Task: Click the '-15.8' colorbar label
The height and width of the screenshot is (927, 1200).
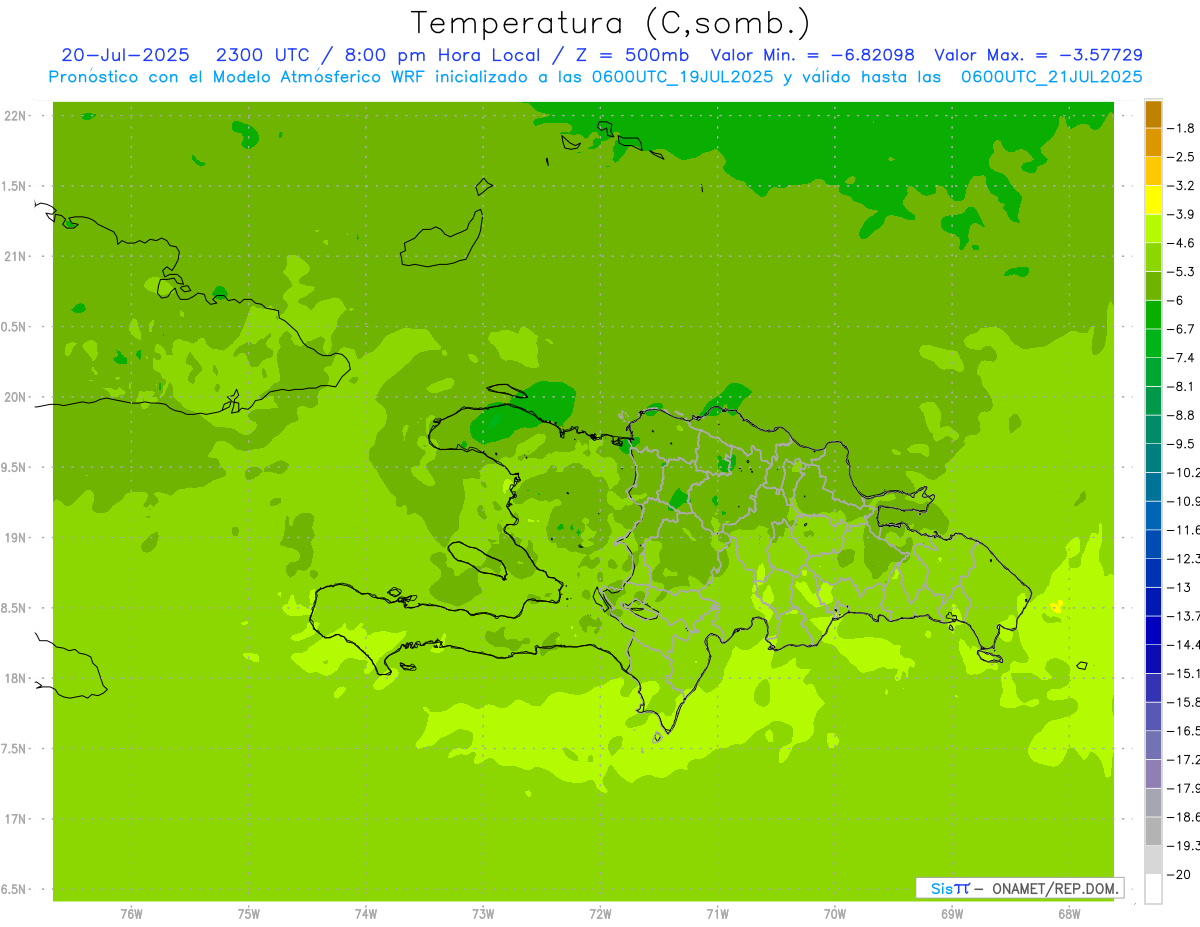Action: tap(1184, 702)
